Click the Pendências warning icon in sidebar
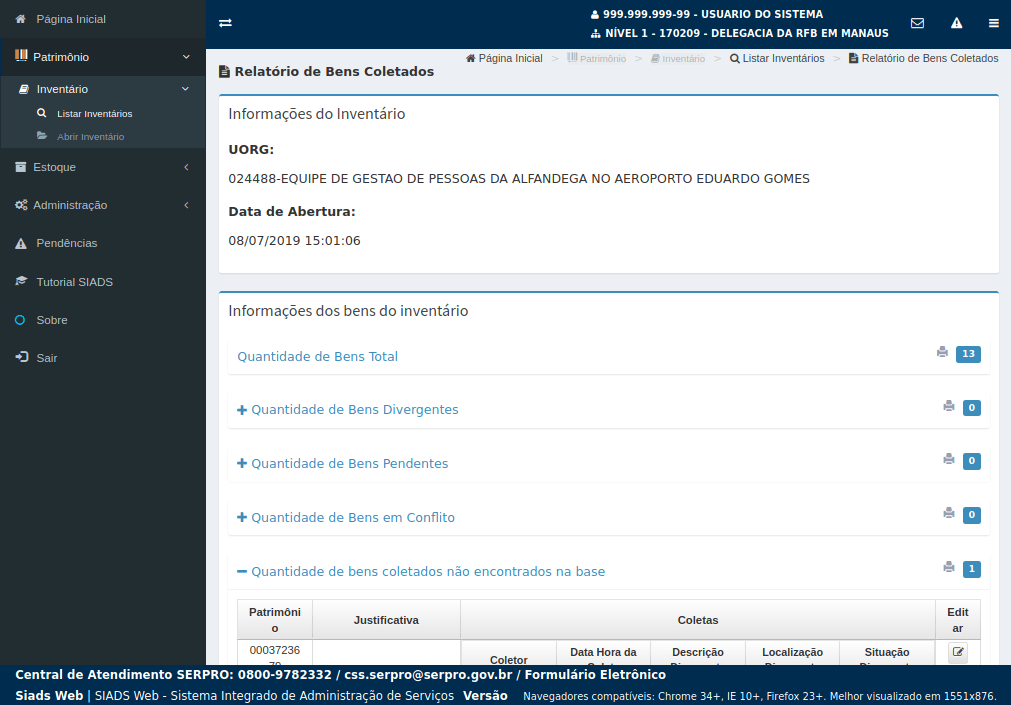Viewport: 1011px width, 705px height. tap(21, 243)
